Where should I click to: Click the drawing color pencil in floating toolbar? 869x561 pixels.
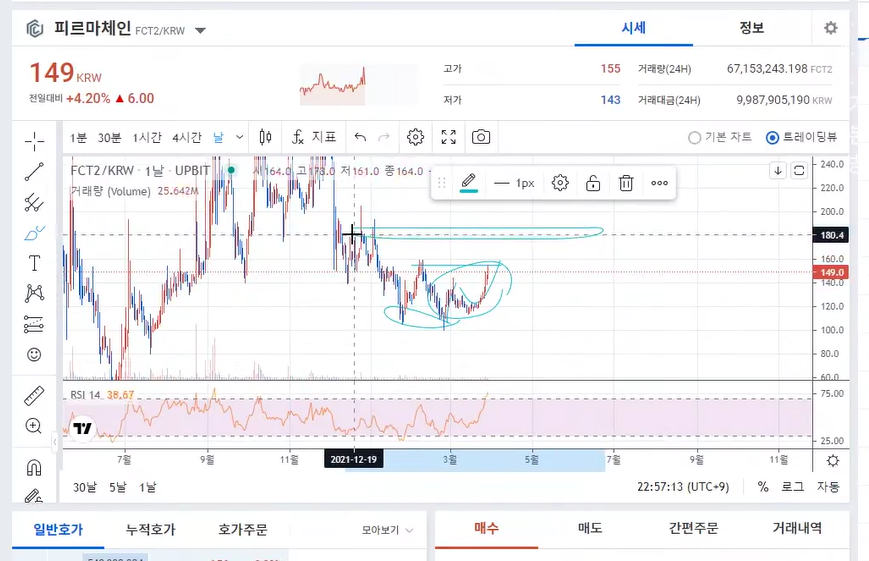point(469,182)
